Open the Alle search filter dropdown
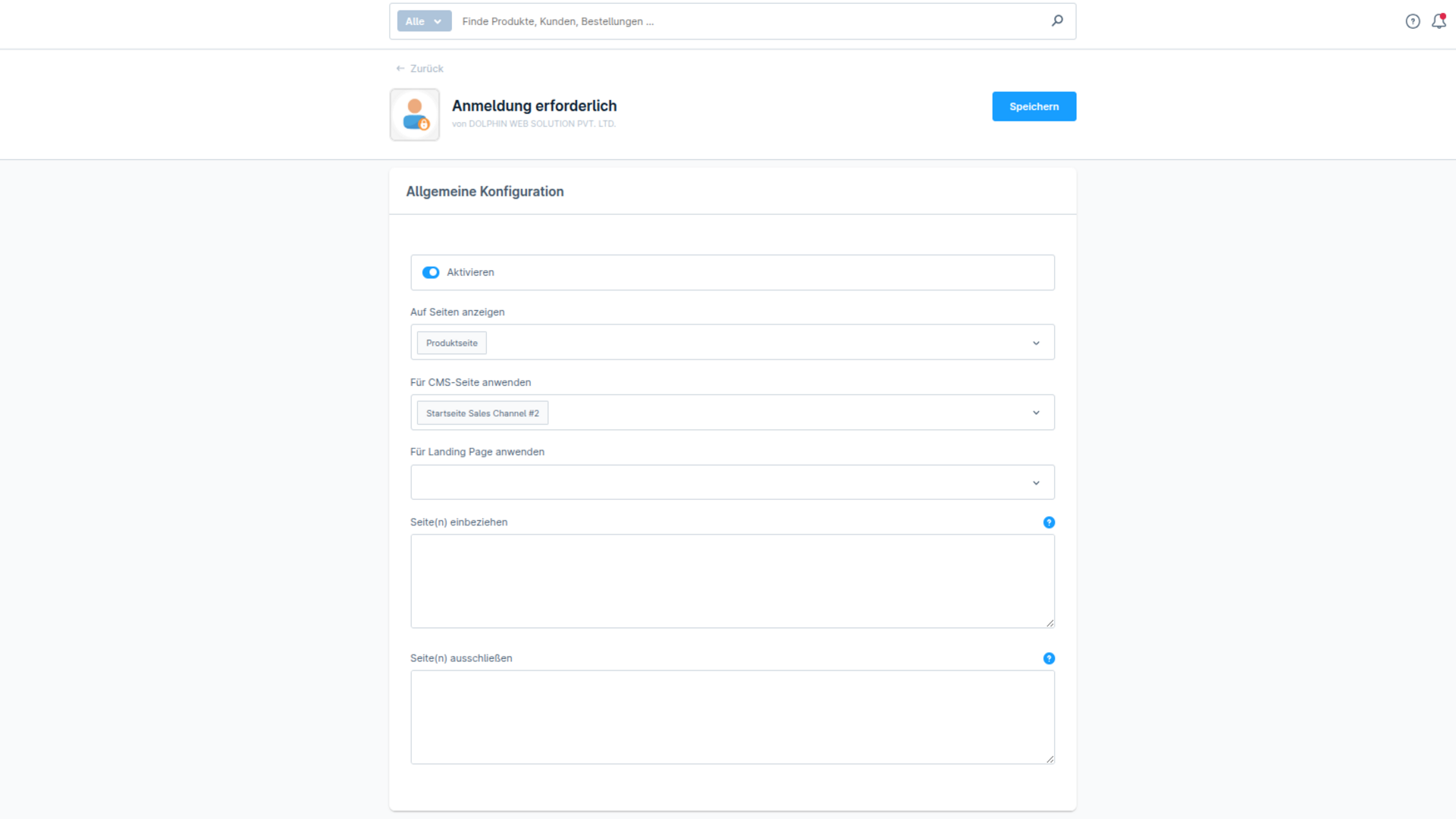 pyautogui.click(x=424, y=21)
